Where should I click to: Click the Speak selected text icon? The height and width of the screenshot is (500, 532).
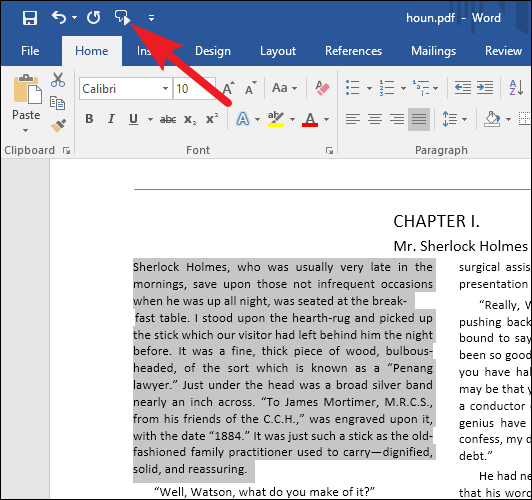pos(122,17)
